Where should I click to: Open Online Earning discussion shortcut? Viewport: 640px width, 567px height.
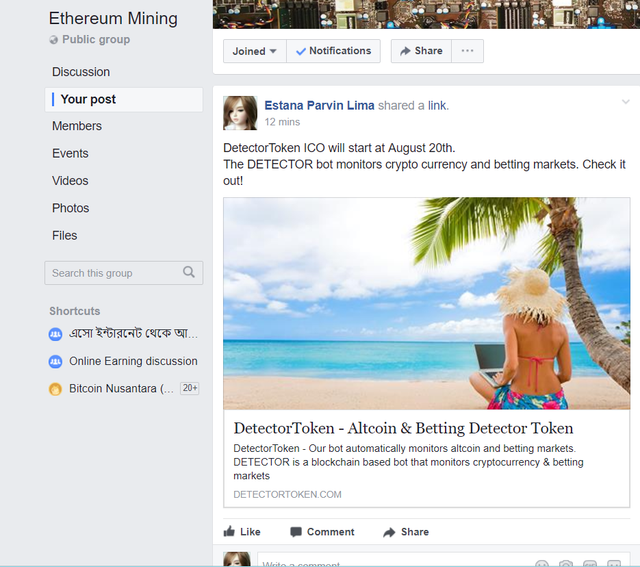[x=133, y=361]
